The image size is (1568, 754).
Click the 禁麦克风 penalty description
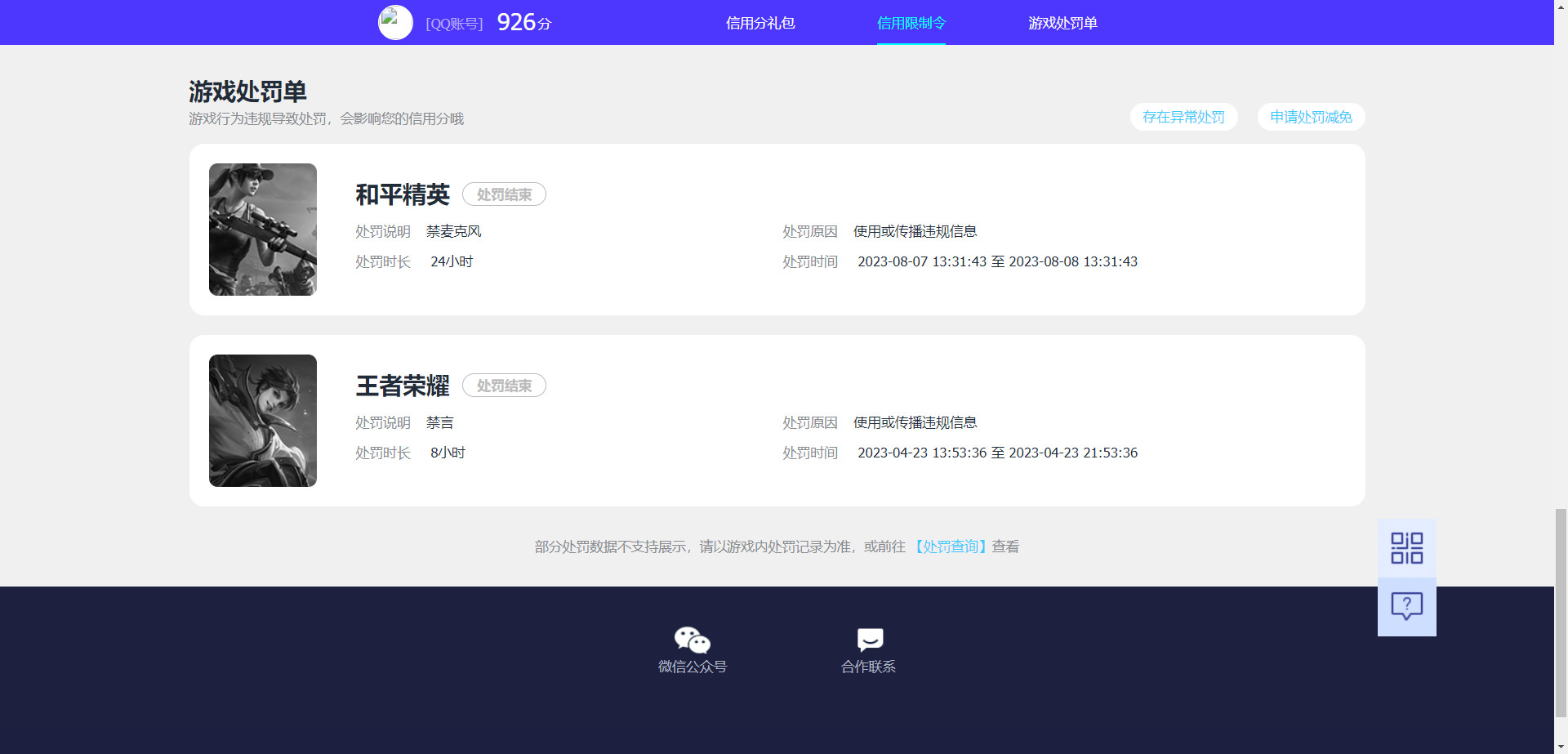(454, 231)
